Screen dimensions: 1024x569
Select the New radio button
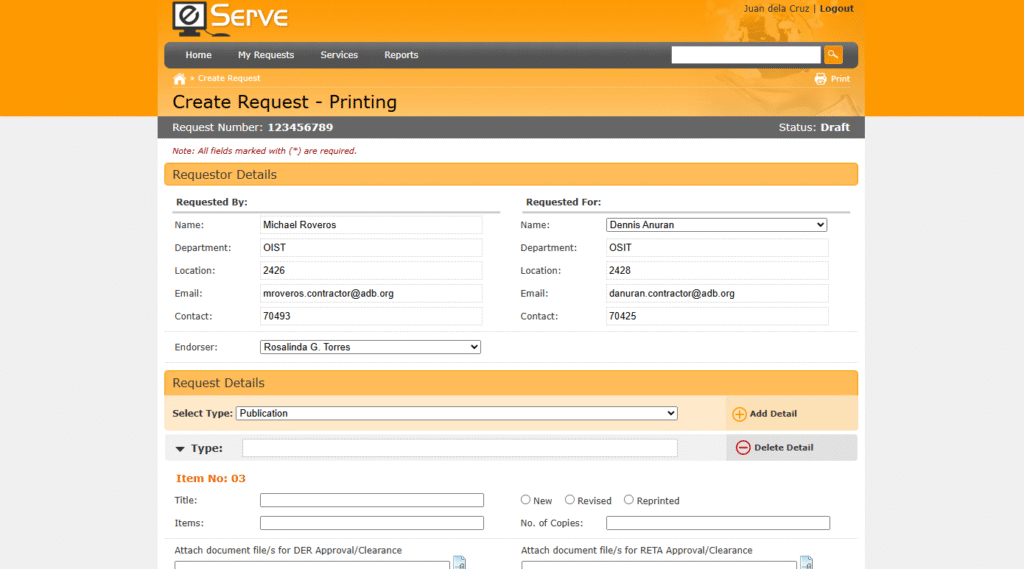(x=526, y=500)
